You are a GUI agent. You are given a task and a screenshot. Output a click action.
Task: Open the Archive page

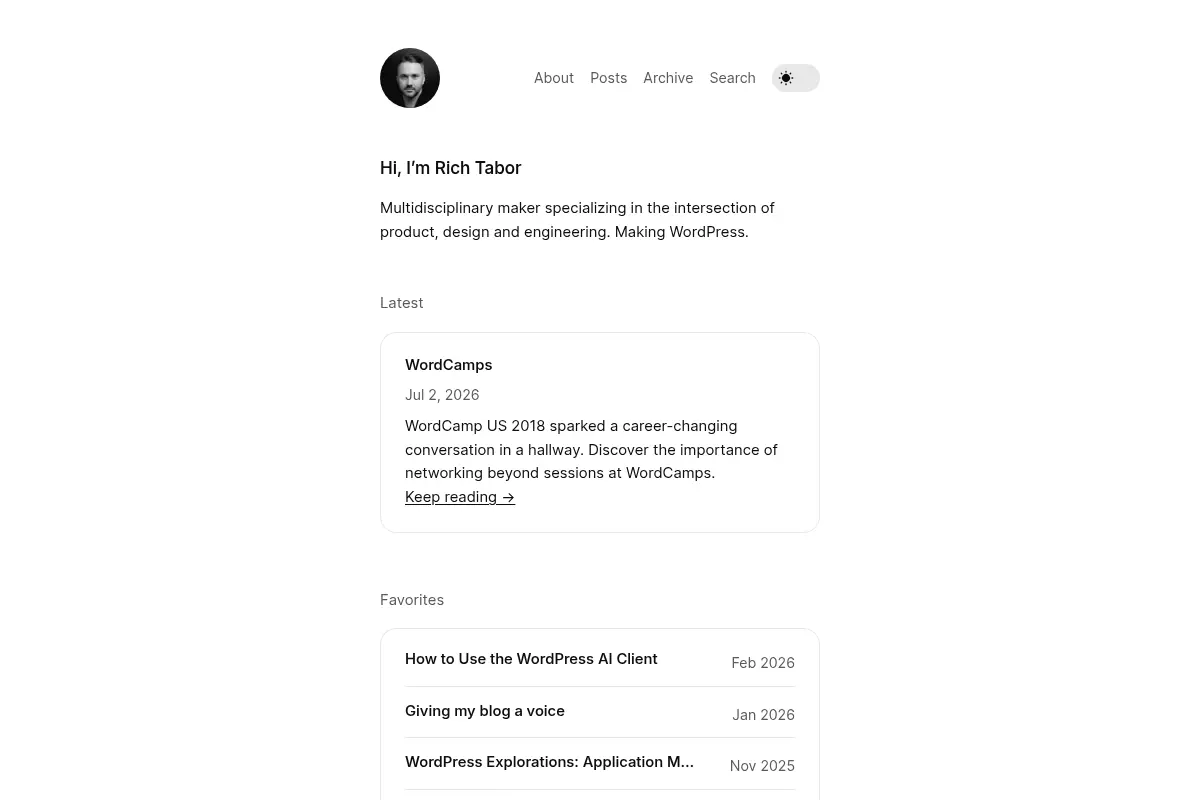(668, 78)
